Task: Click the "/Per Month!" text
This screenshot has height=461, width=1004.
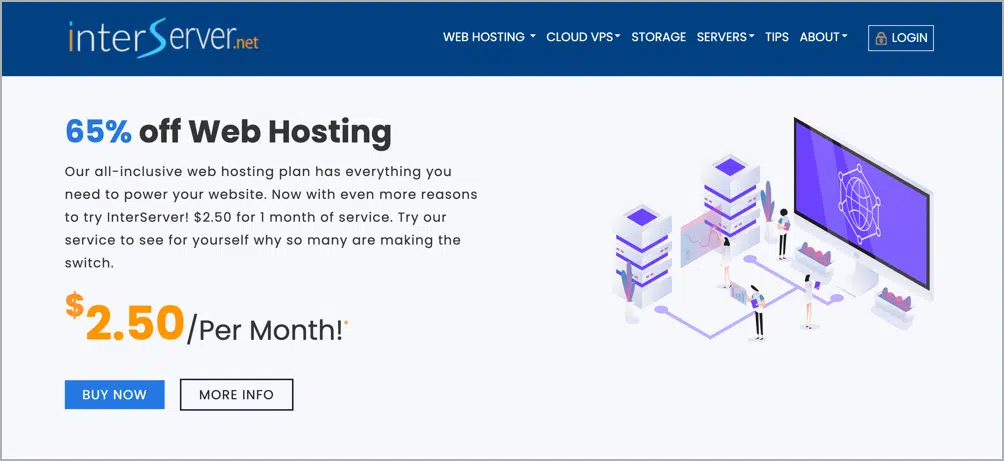Action: 266,330
